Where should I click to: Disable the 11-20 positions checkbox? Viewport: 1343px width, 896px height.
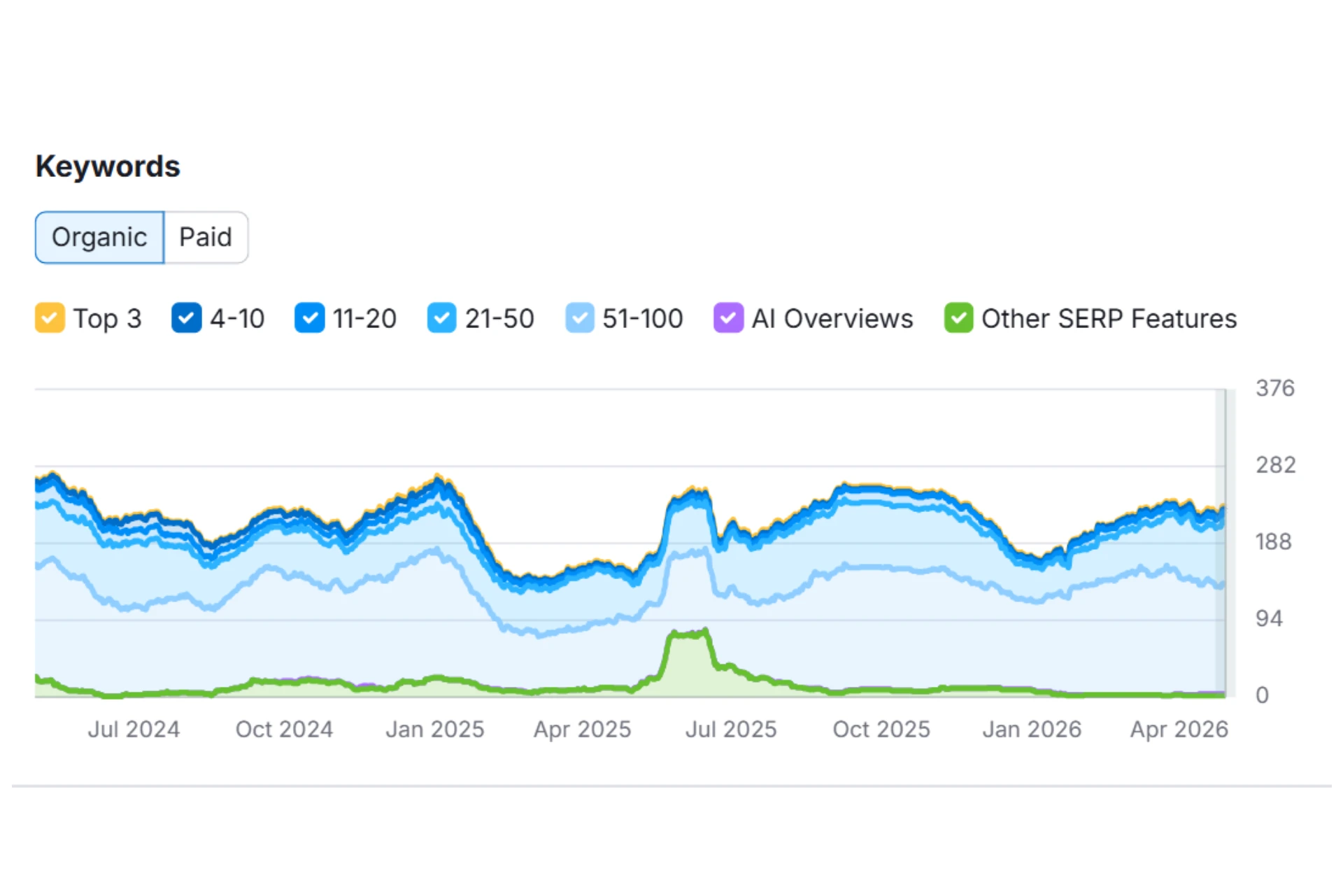pyautogui.click(x=309, y=318)
